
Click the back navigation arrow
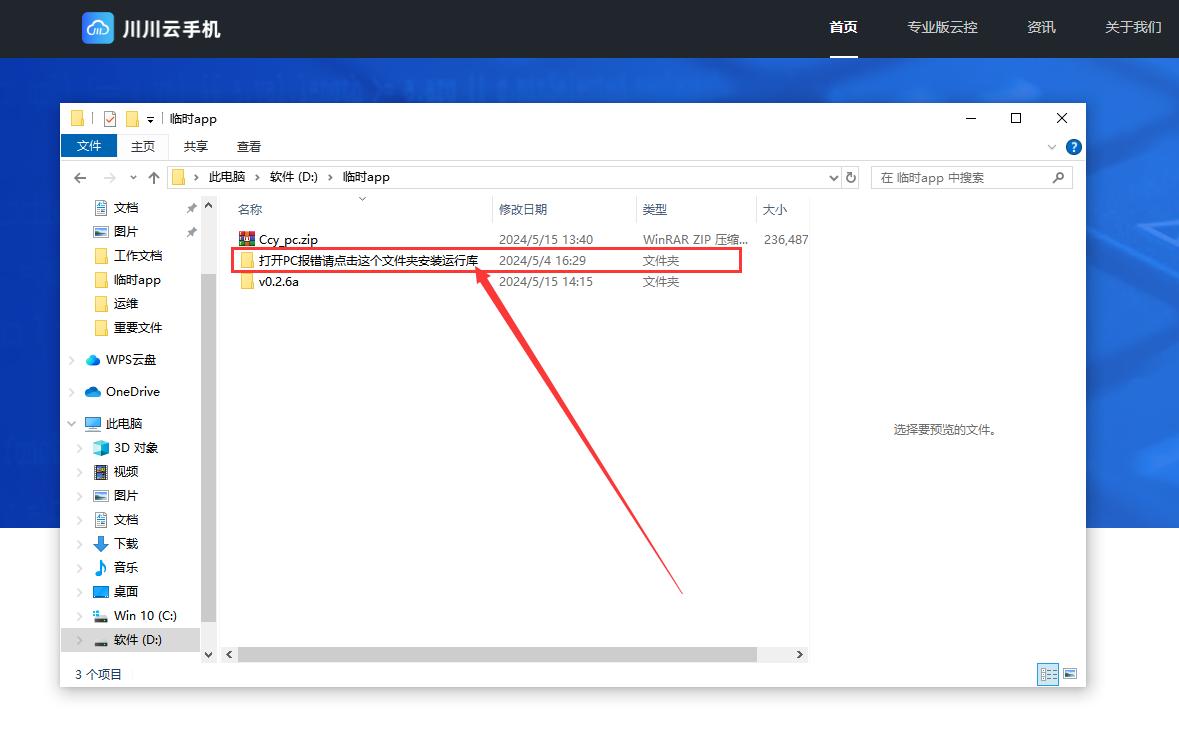point(81,177)
